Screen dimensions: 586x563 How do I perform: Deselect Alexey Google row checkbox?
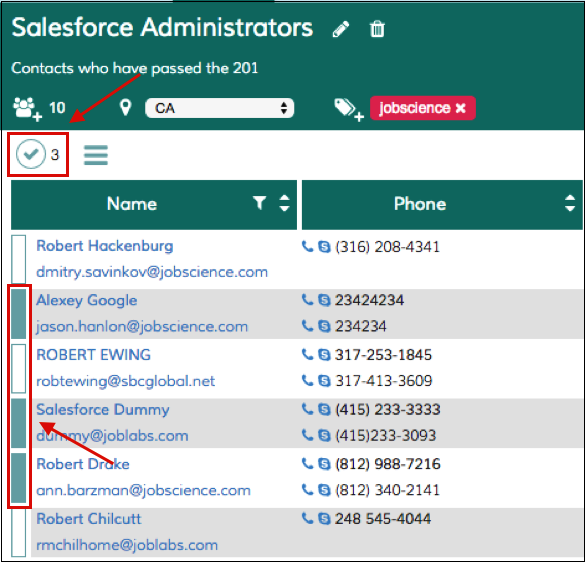click(19, 314)
